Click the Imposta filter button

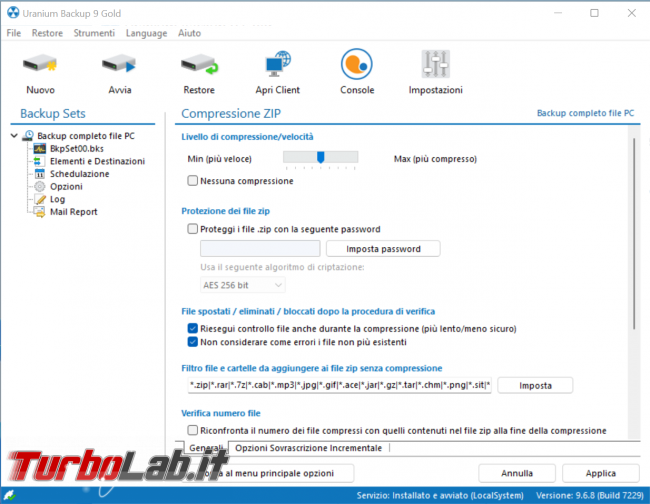(535, 385)
